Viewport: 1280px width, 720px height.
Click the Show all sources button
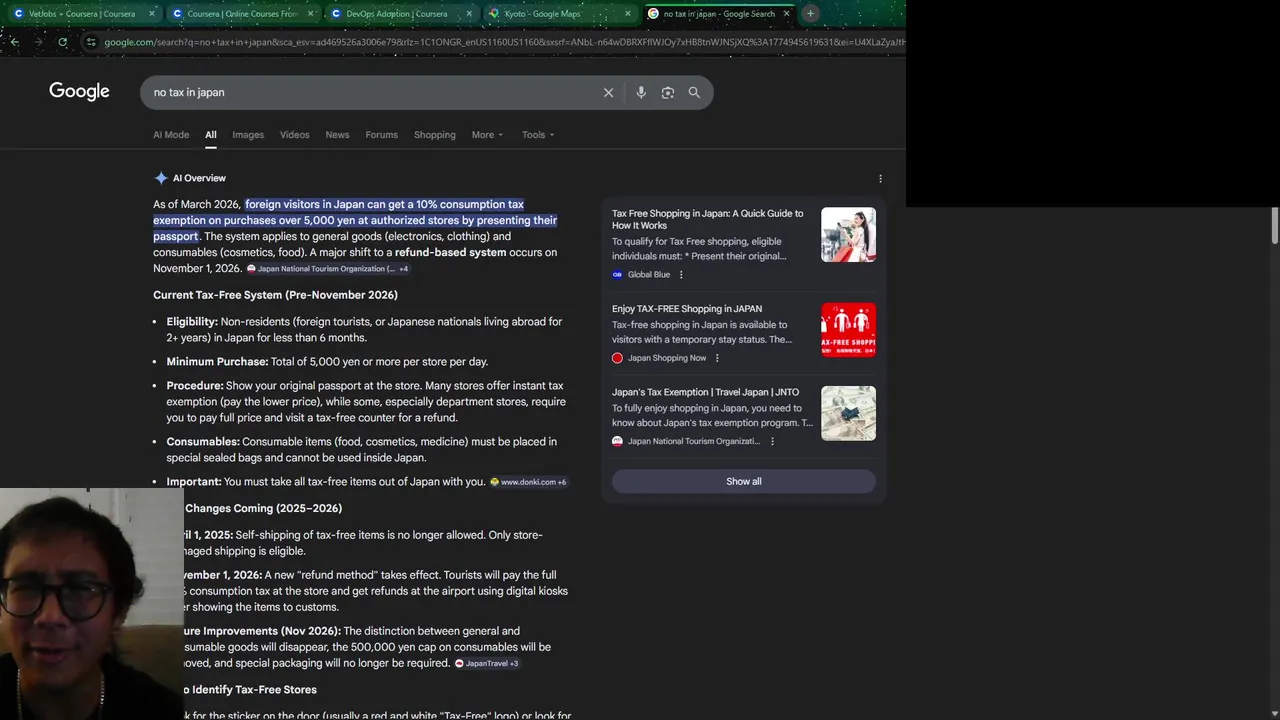pos(744,481)
